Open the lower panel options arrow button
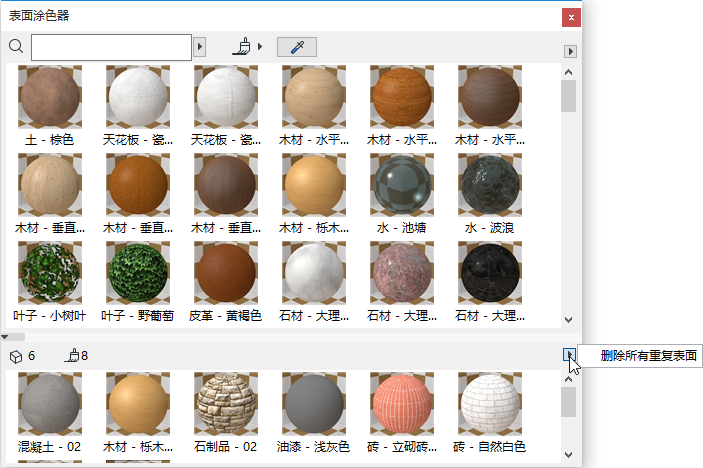703x468 pixels. point(569,354)
